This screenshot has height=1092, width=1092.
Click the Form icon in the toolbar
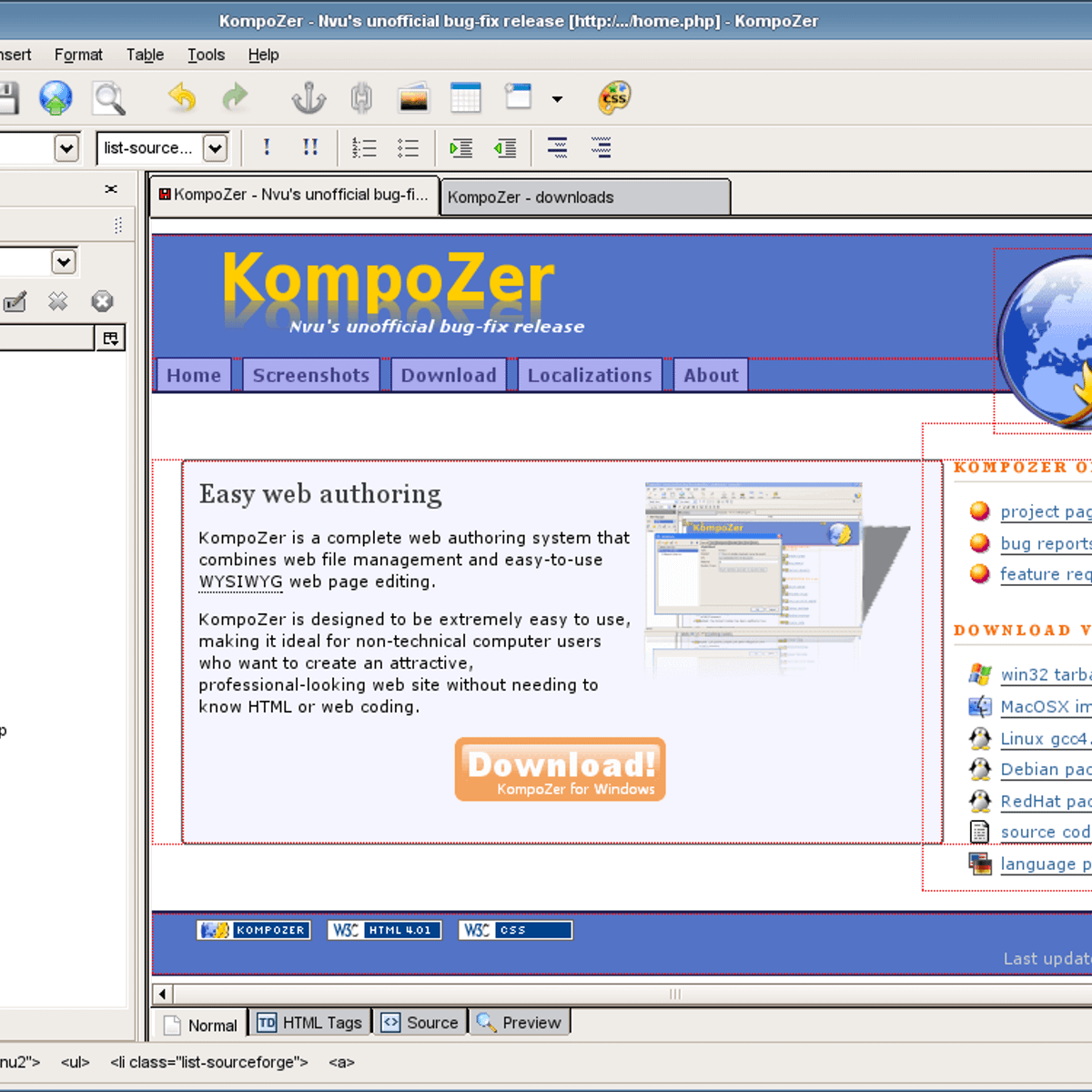click(x=519, y=96)
